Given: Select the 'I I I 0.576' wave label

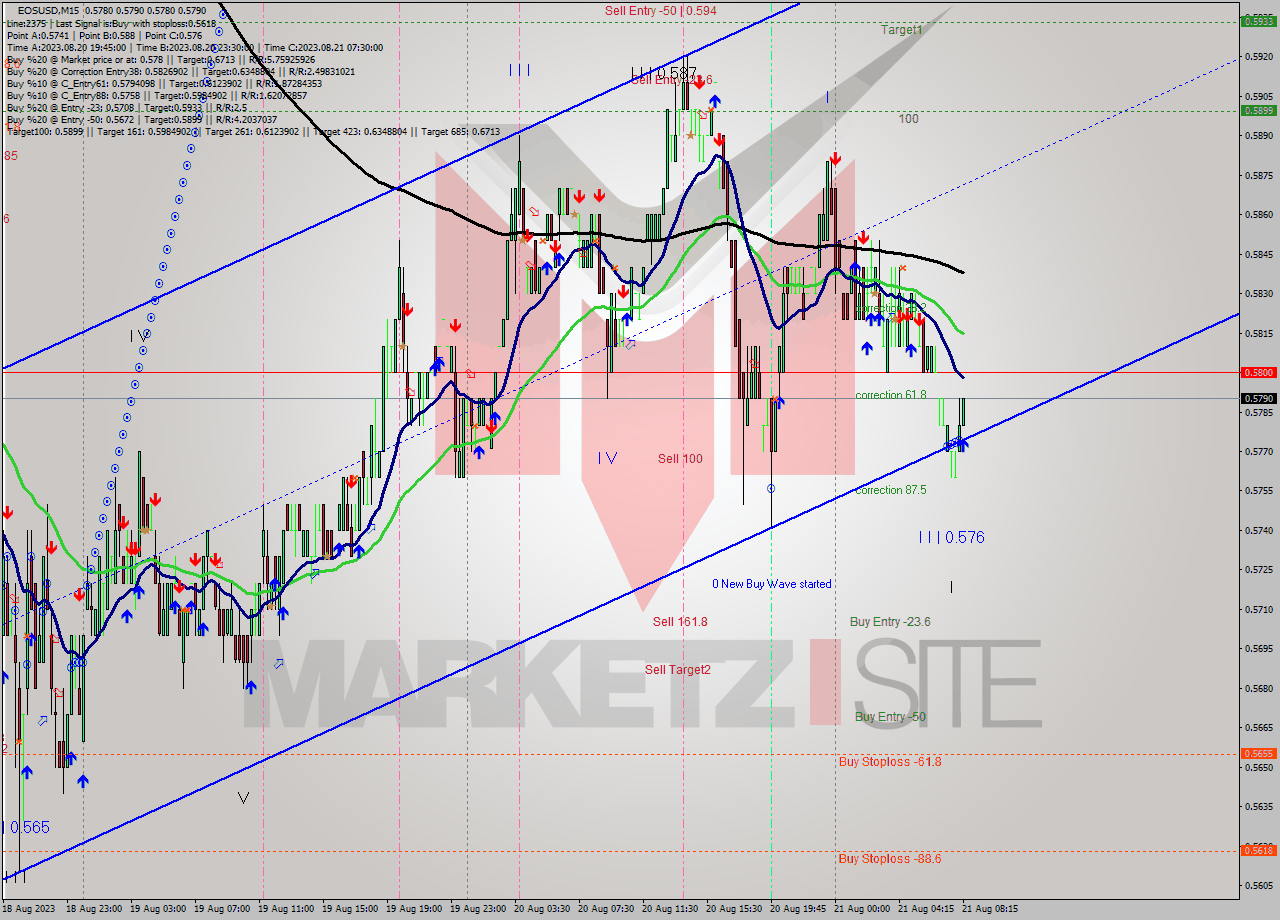Looking at the screenshot, I should click(952, 538).
